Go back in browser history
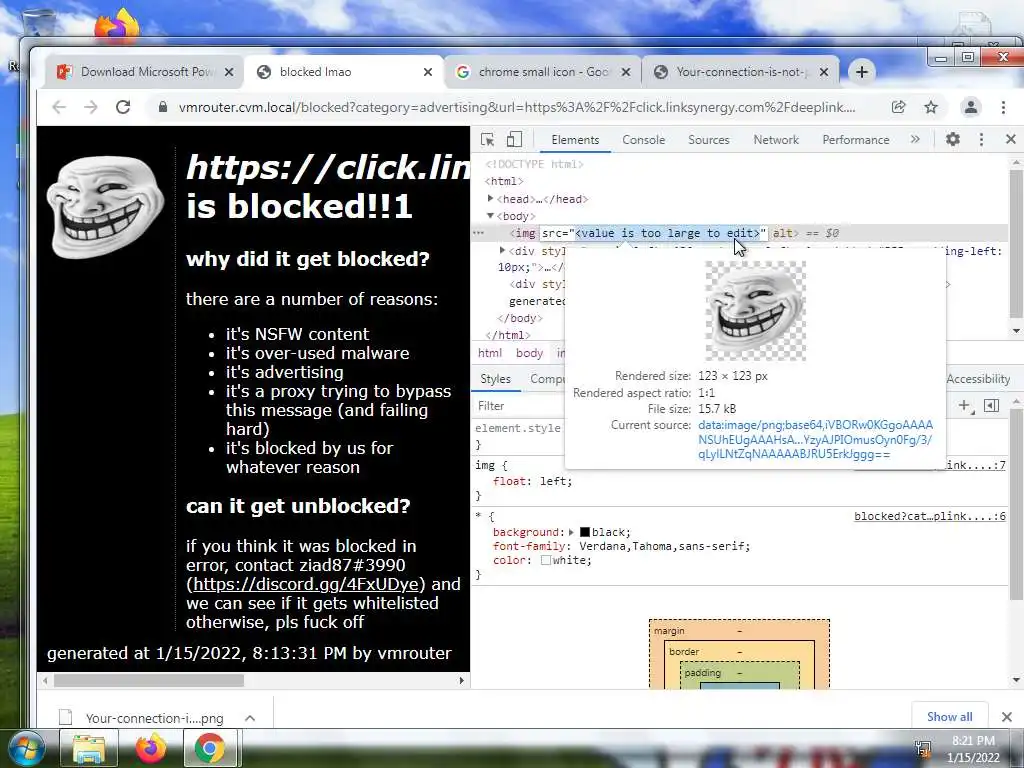This screenshot has width=1024, height=768. 59,107
